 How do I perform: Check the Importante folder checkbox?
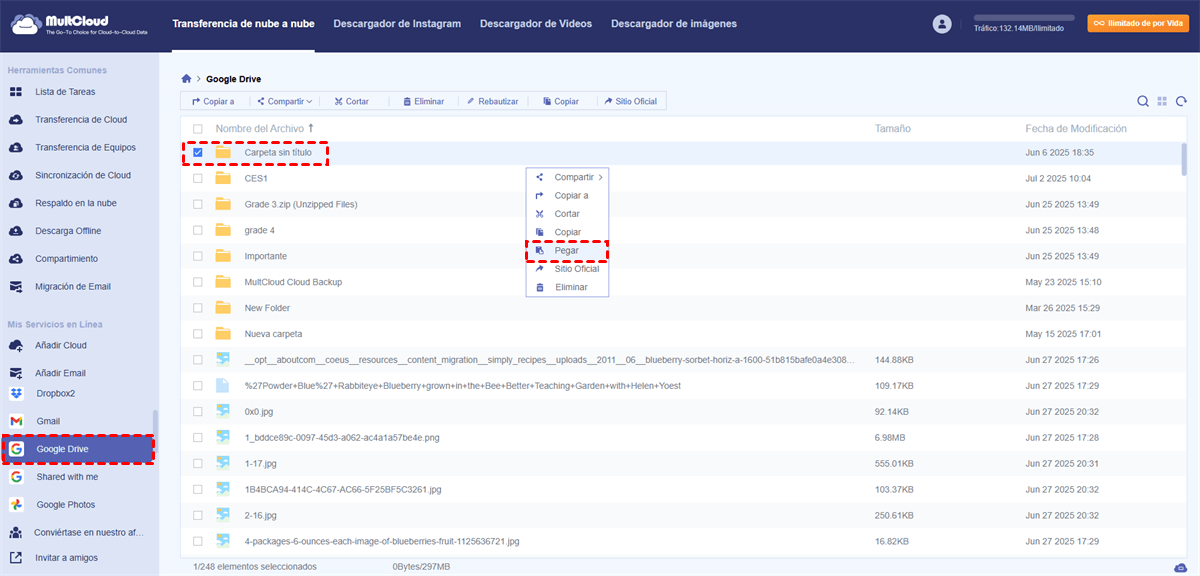[198, 257]
